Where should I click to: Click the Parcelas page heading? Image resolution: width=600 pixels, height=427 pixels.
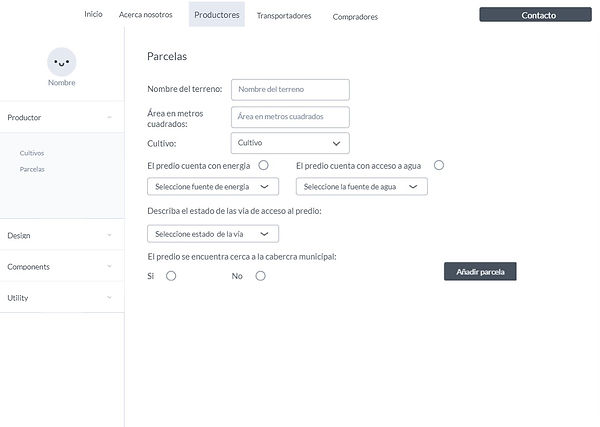point(167,56)
